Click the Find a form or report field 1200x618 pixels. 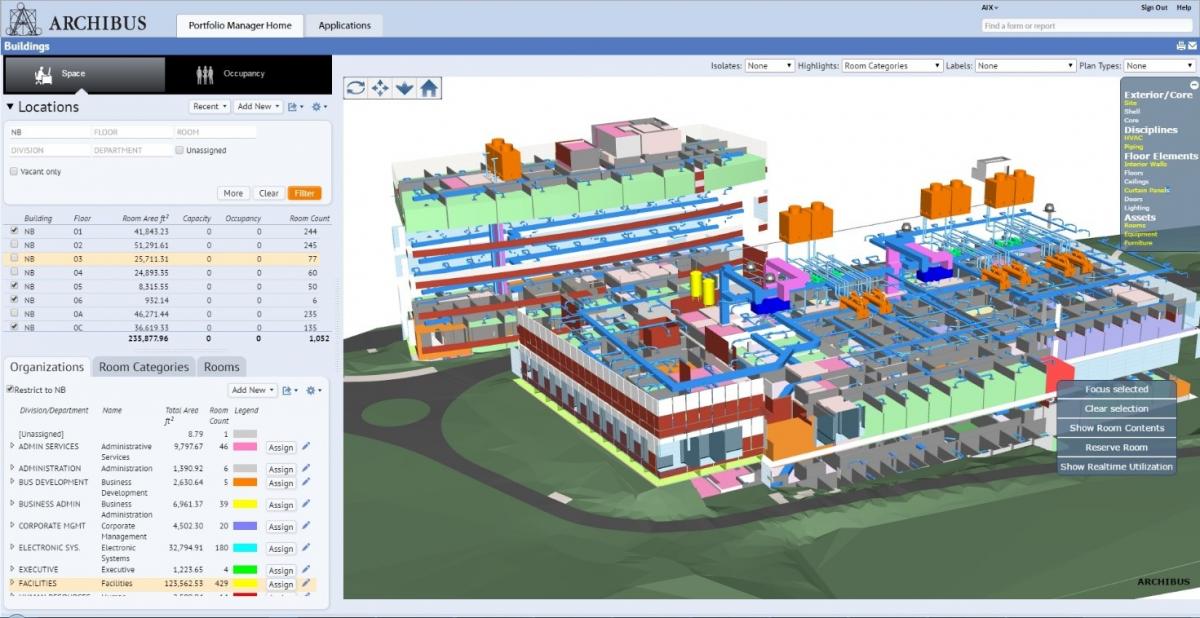coord(1086,26)
